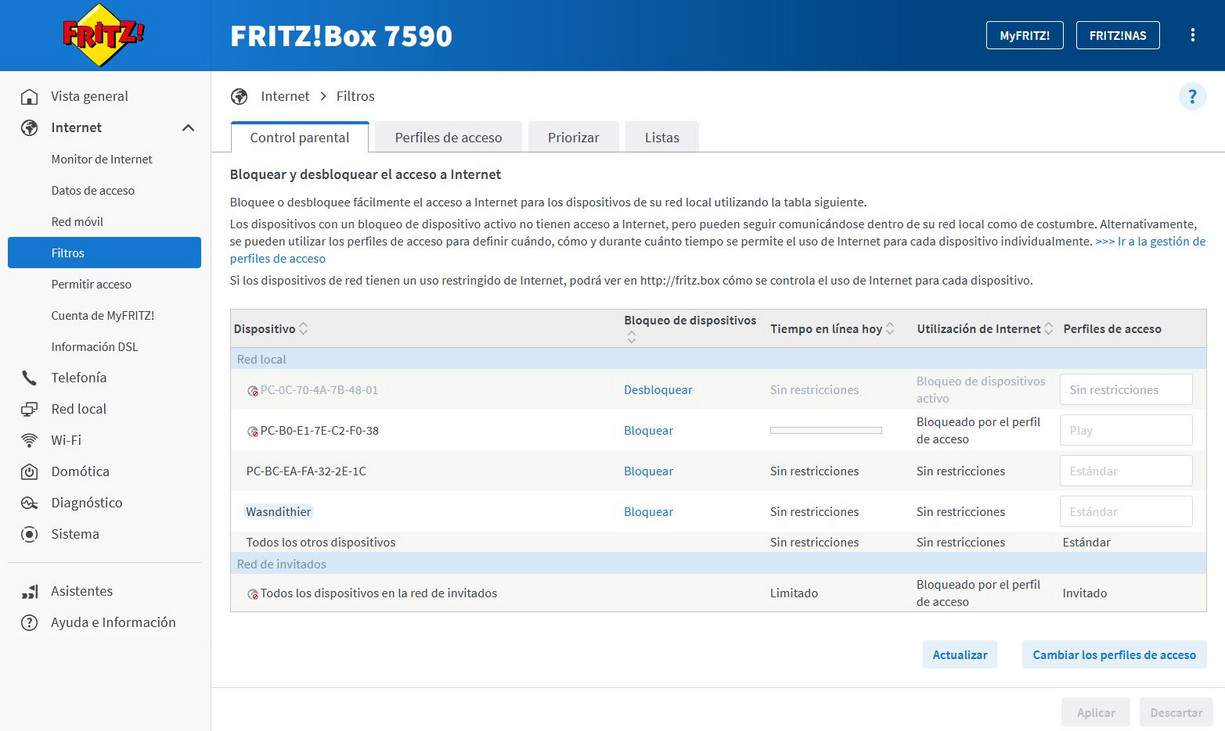Click the MyFRITZ! header button
Screen dimensions: 1225x731
tap(1025, 35)
